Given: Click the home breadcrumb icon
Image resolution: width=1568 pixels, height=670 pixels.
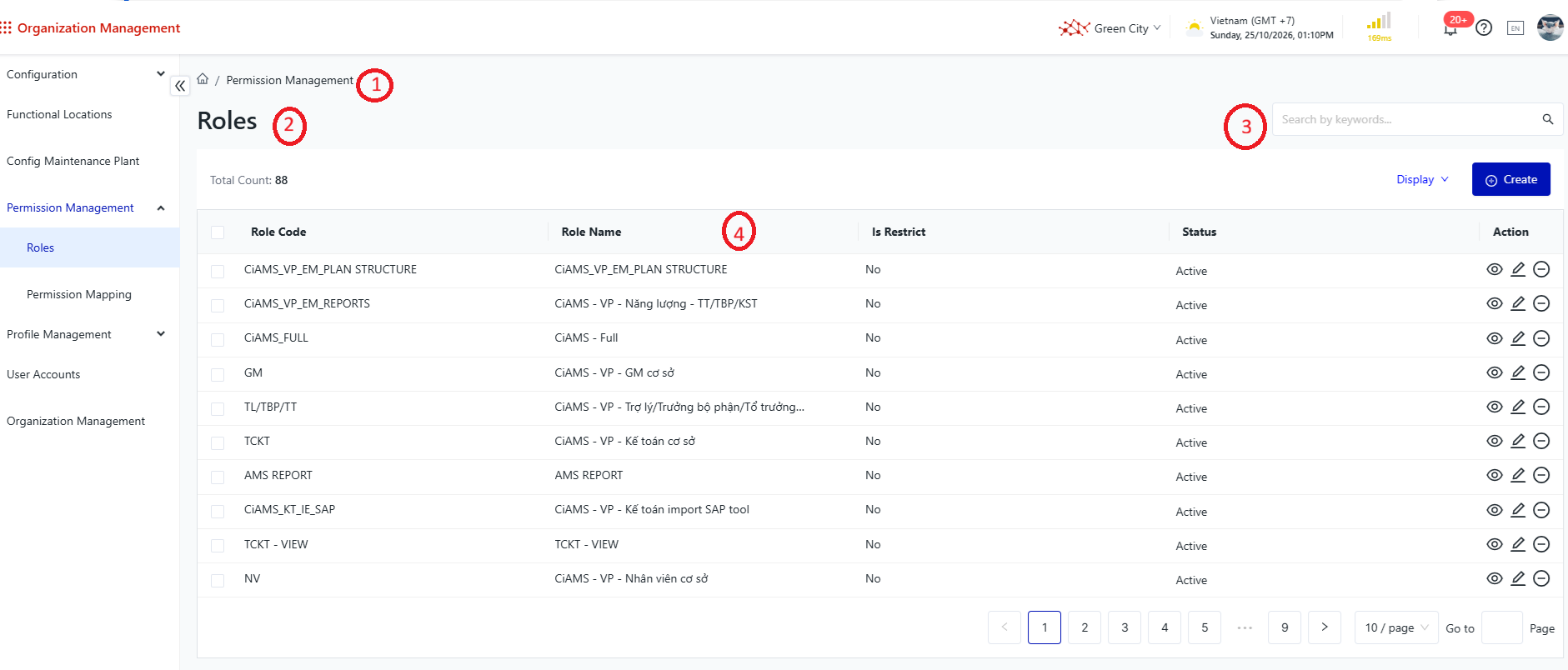Looking at the screenshot, I should (203, 79).
